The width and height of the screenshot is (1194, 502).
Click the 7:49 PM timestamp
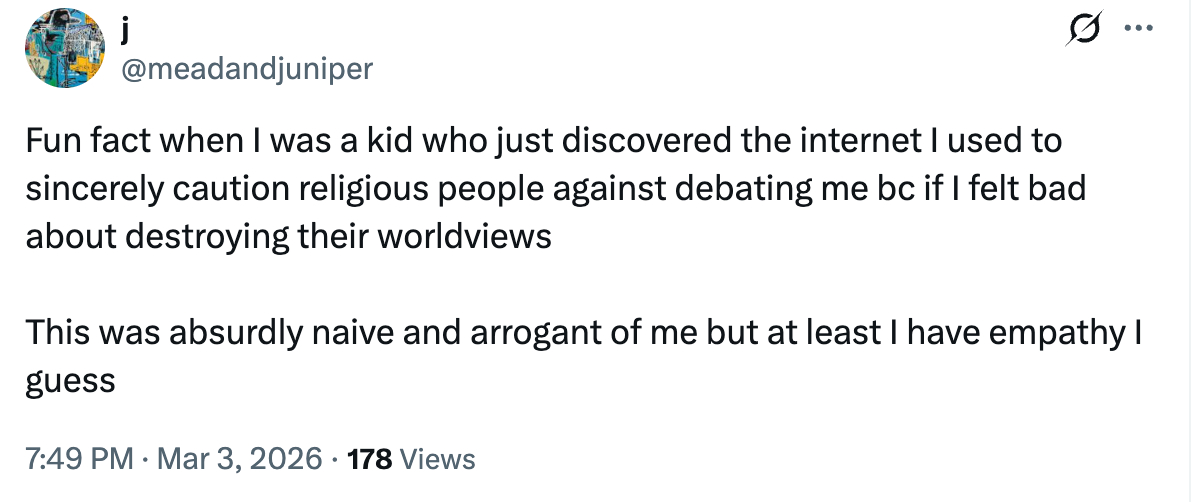(79, 459)
